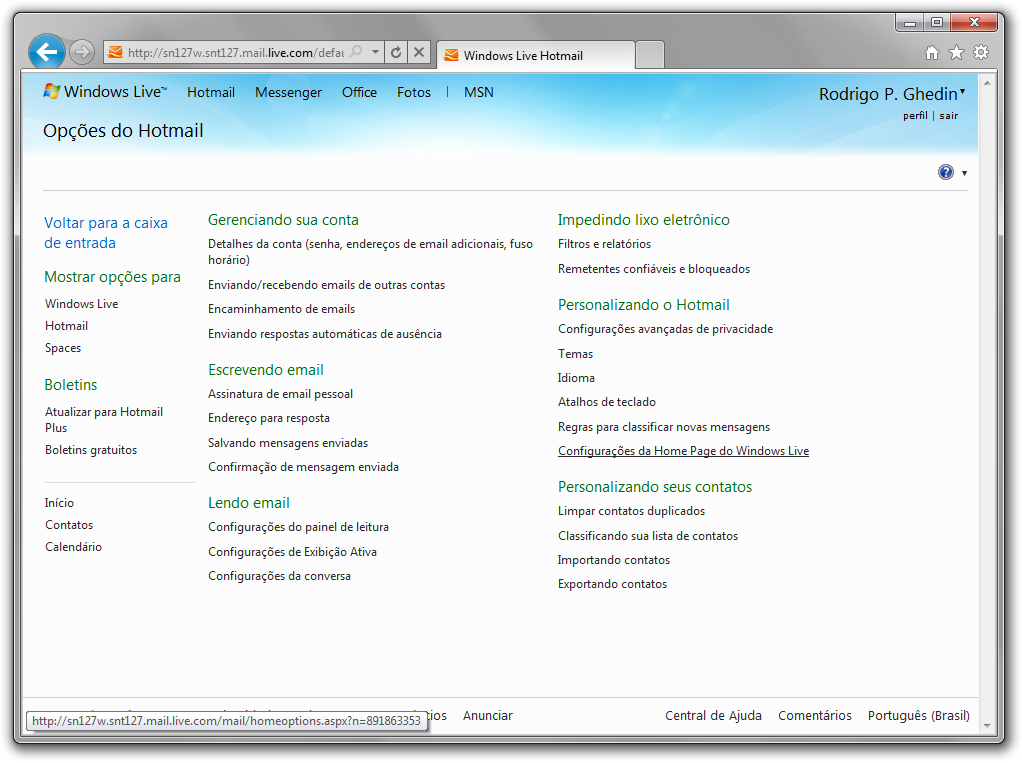Image resolution: width=1022 pixels, height=763 pixels.
Task: Navigate back with the back arrow
Action: pyautogui.click(x=46, y=51)
